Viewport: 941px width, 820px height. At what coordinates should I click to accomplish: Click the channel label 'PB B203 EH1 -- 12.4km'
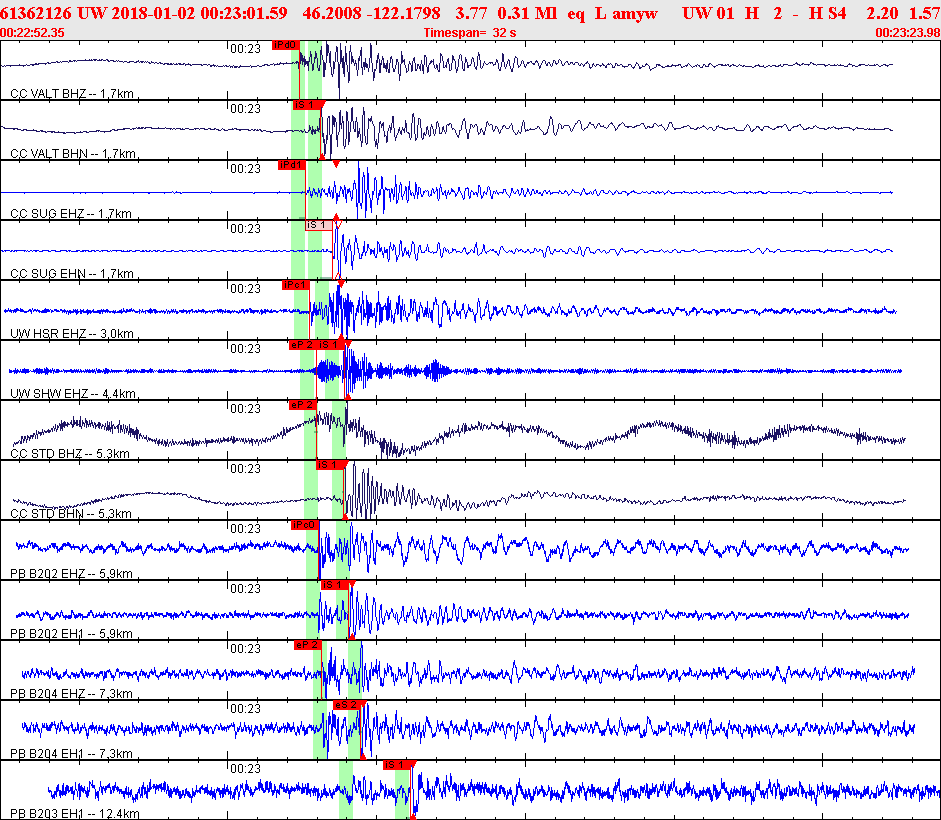pos(75,814)
